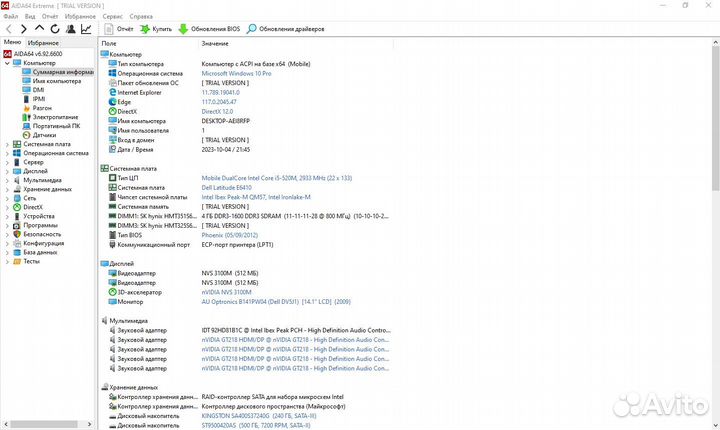Screen dimensions: 720x430
Task: Open the Вид menu
Action: click(30, 16)
